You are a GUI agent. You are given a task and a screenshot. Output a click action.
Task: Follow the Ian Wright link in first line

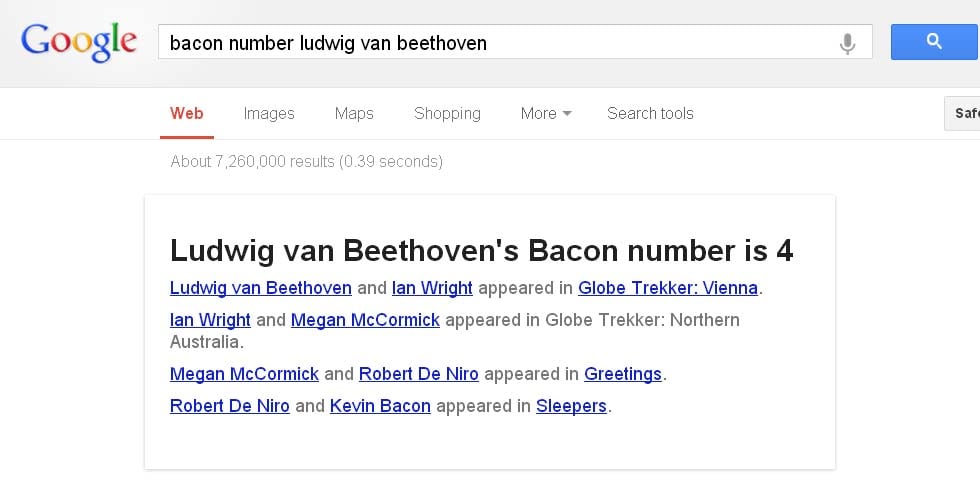tap(432, 288)
